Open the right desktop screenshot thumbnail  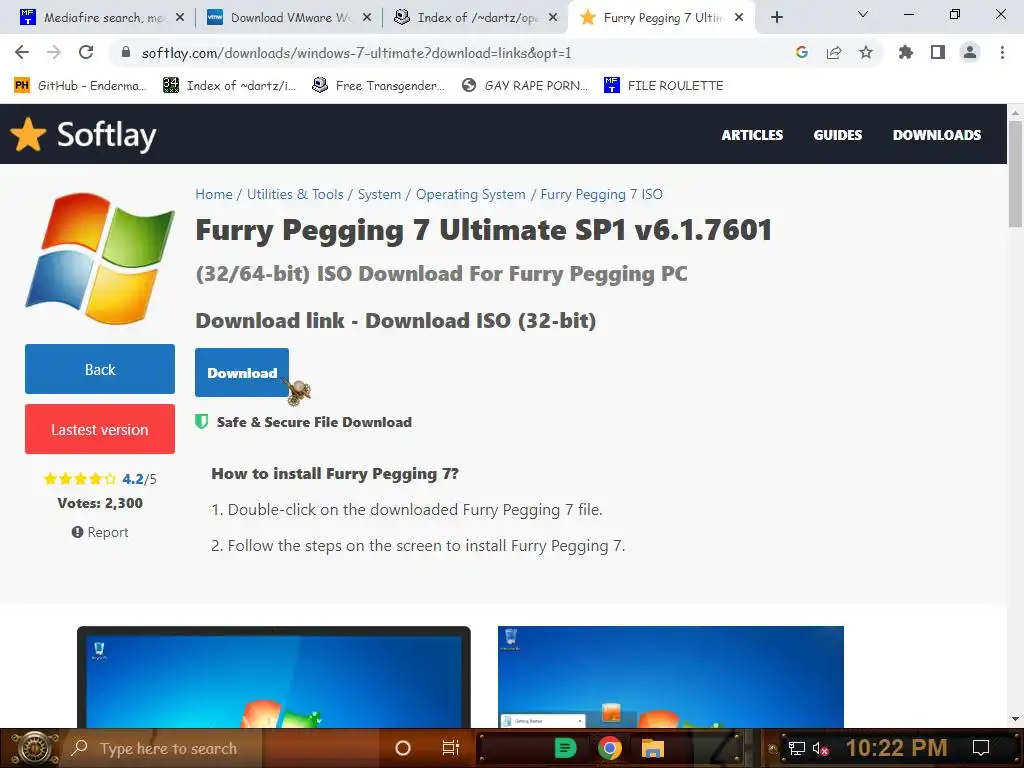tap(671, 677)
